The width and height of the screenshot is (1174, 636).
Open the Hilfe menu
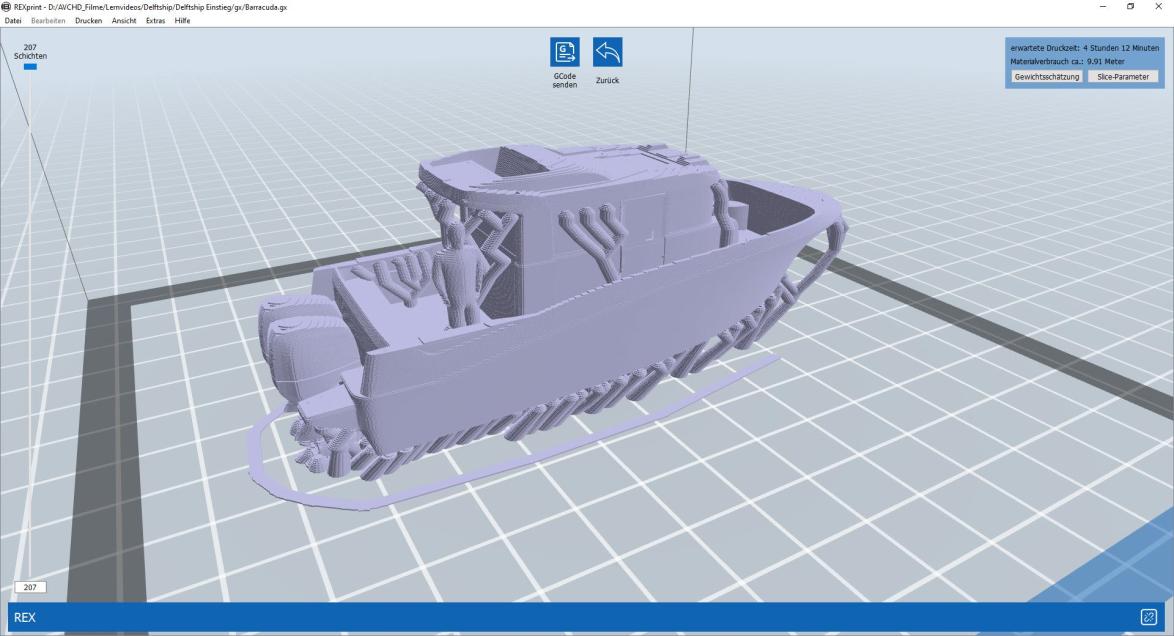[x=182, y=21]
